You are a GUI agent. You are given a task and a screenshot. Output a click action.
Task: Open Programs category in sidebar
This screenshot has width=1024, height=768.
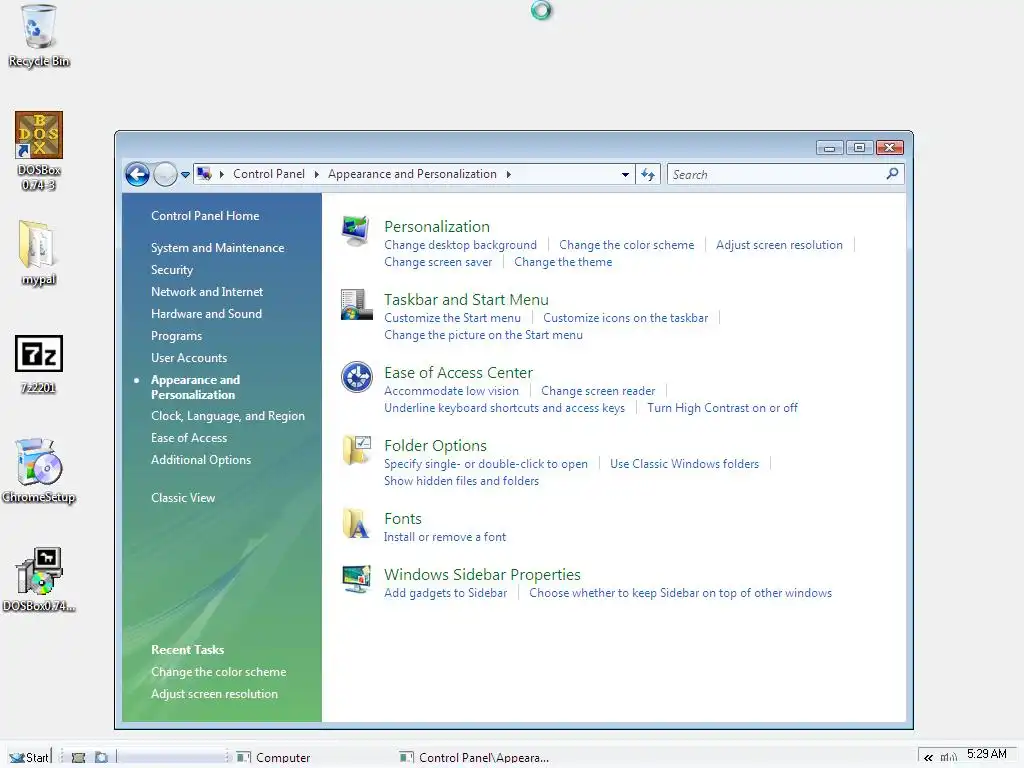point(176,336)
